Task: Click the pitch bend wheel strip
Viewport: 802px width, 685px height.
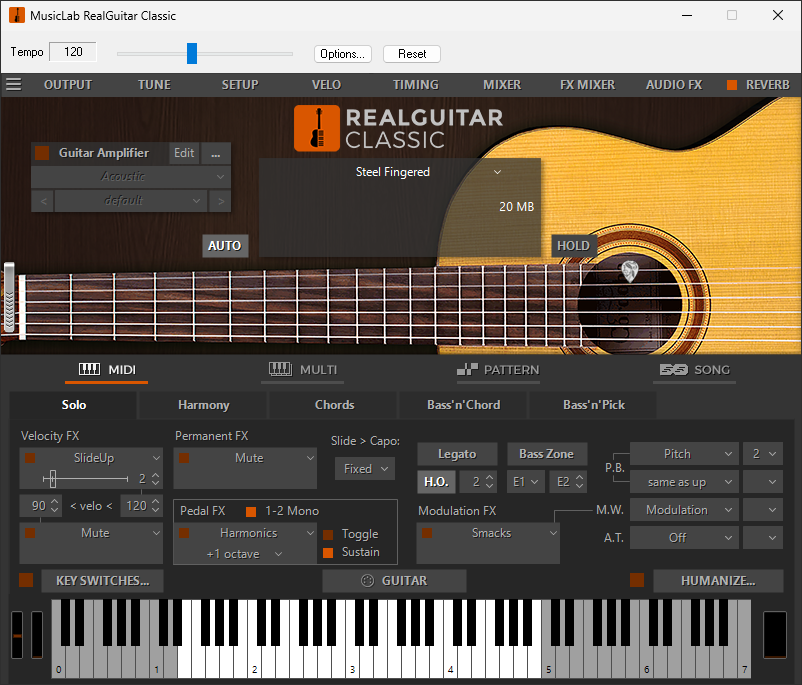Action: tap(17, 634)
